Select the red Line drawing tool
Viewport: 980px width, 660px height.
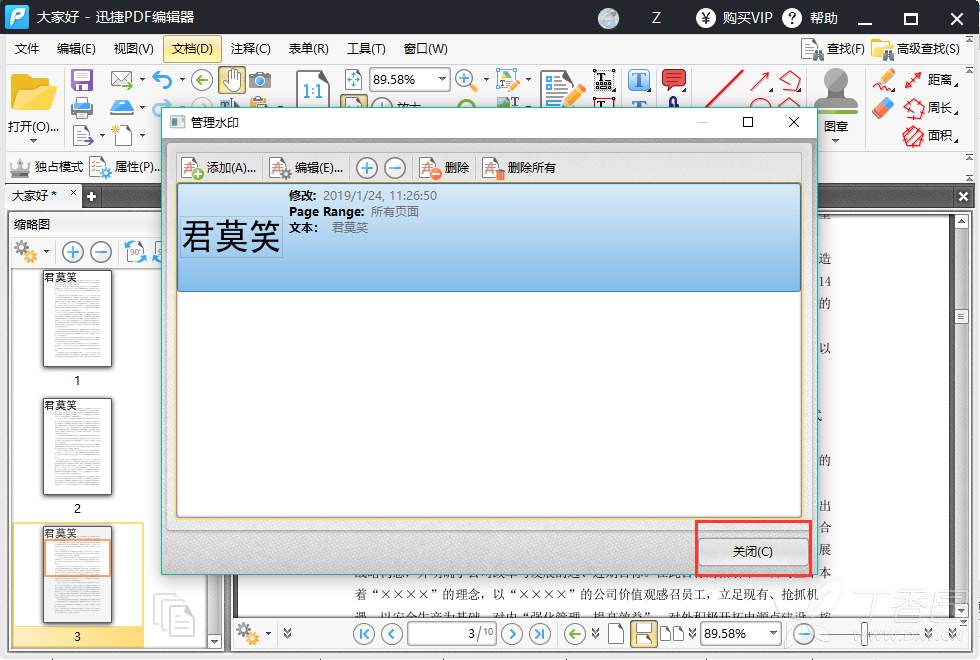724,88
